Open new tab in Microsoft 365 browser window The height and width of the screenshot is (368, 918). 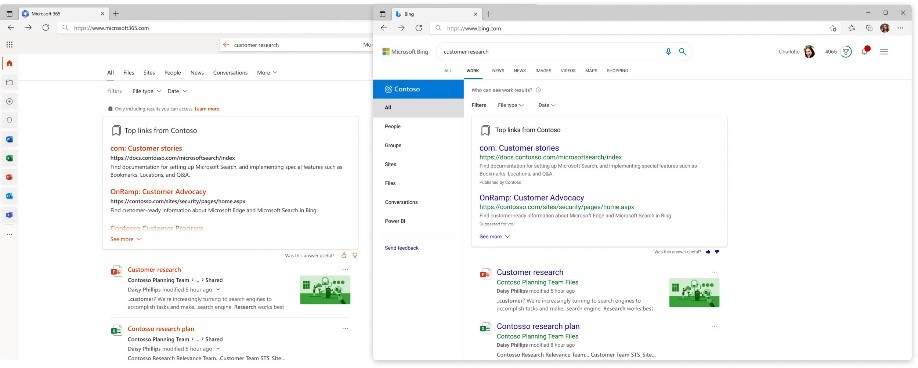coord(115,13)
